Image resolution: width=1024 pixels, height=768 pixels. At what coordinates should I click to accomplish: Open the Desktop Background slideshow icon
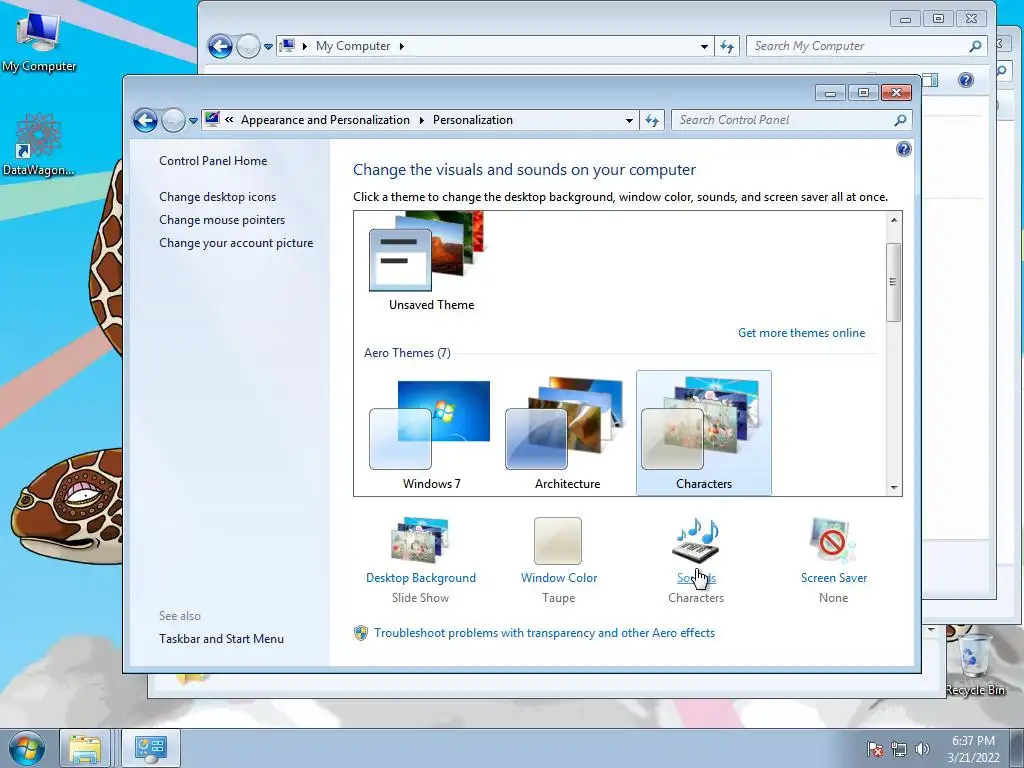click(x=420, y=540)
